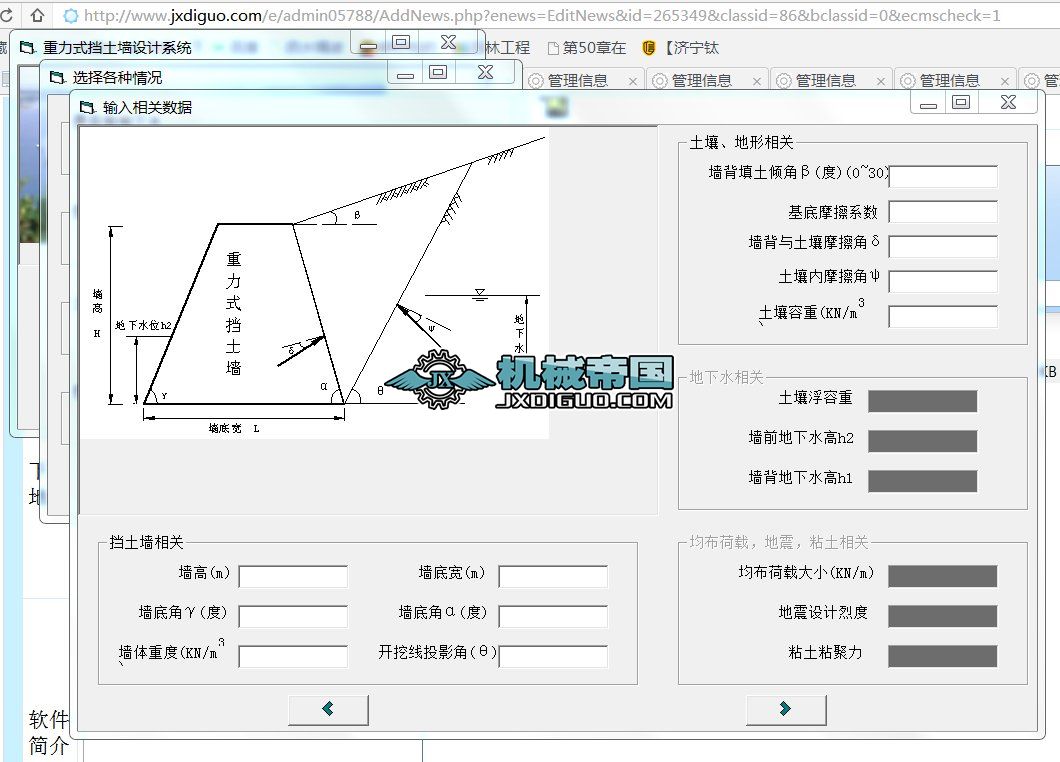Close the third 管理信息 browser tab
Viewport: 1060px width, 762px height.
[881, 82]
